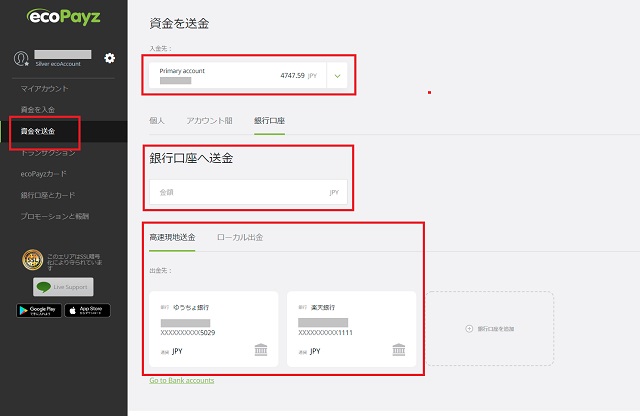This screenshot has width=640, height=416.
Task: Click the ecoPayz logo
Action: [63, 18]
